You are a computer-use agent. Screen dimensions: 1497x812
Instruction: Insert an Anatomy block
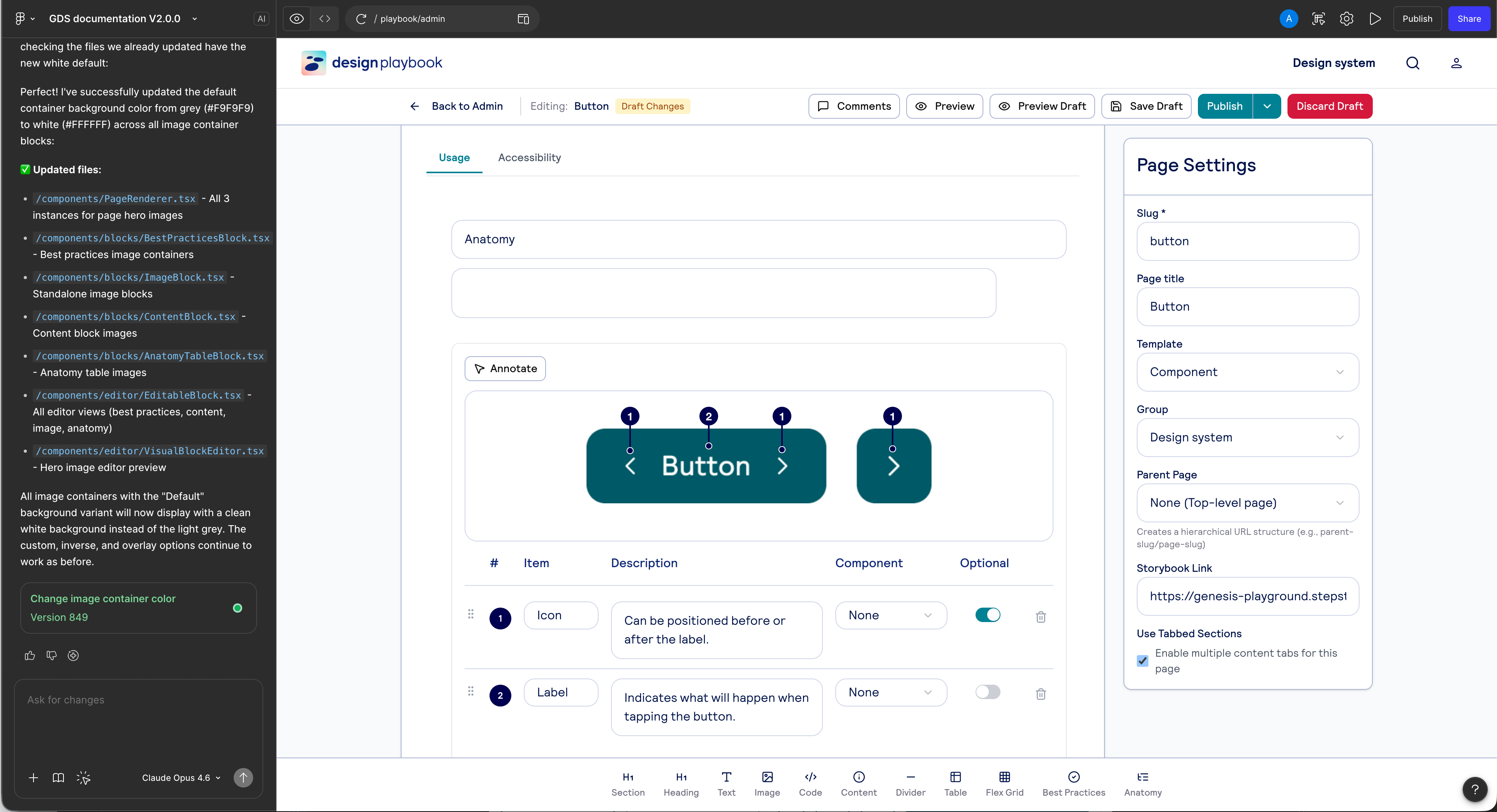pyautogui.click(x=1143, y=784)
